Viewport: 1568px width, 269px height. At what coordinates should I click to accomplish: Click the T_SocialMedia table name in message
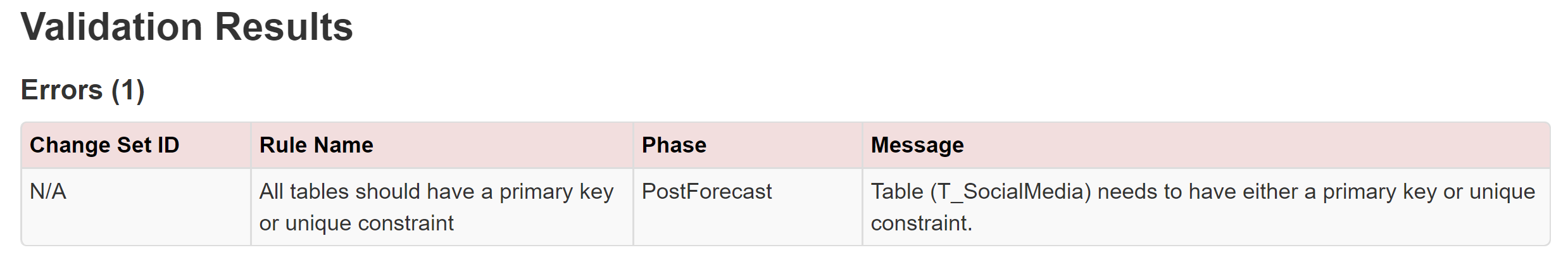click(x=1010, y=191)
